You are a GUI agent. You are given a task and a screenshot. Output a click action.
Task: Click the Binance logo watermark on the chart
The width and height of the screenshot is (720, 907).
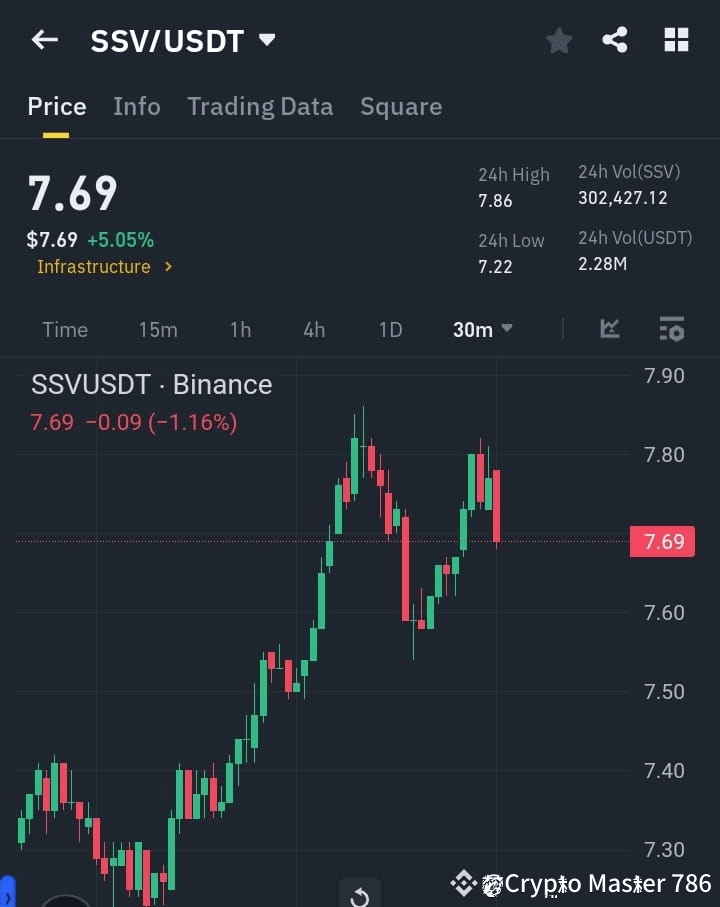coord(463,882)
